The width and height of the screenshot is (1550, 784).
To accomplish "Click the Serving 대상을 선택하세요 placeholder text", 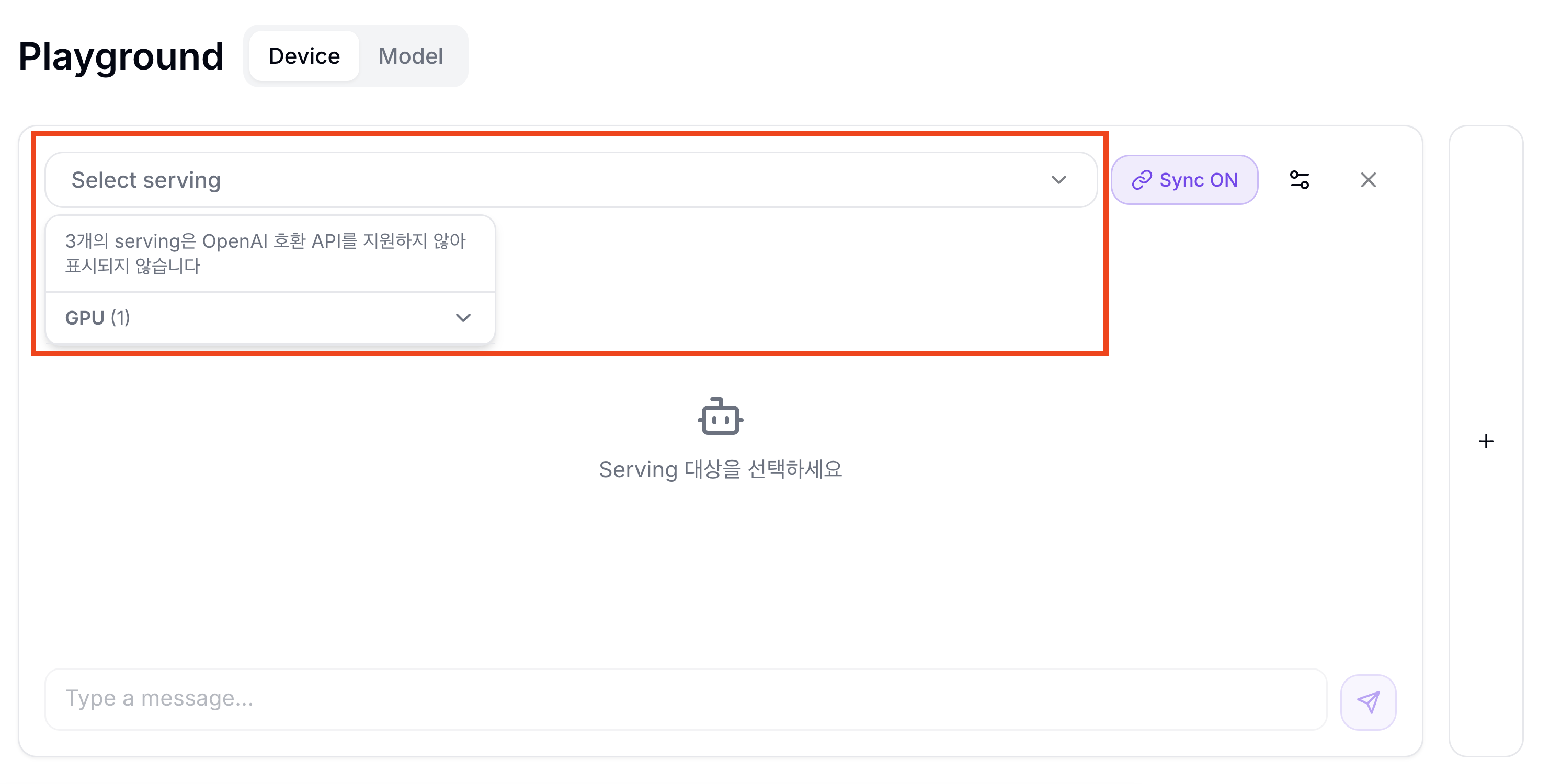I will [x=720, y=469].
